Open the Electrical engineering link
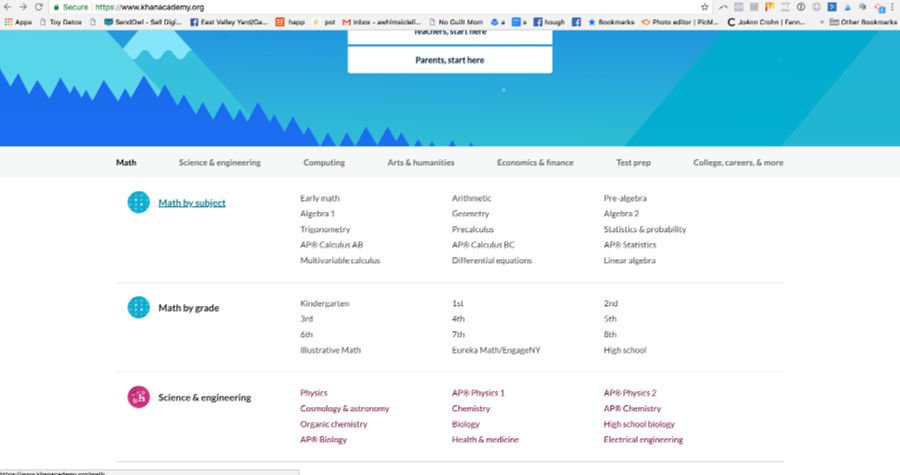Image resolution: width=900 pixels, height=475 pixels. (x=643, y=439)
